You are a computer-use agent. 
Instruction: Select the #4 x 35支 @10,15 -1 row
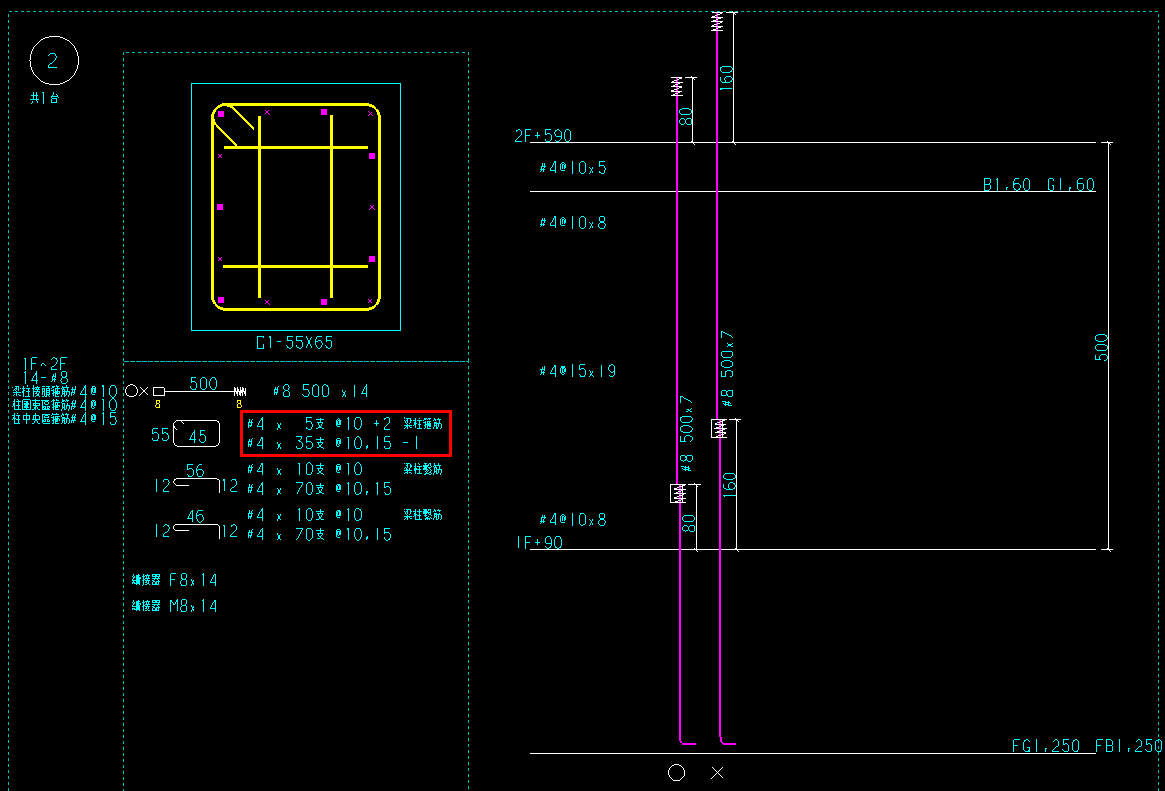(x=334, y=443)
